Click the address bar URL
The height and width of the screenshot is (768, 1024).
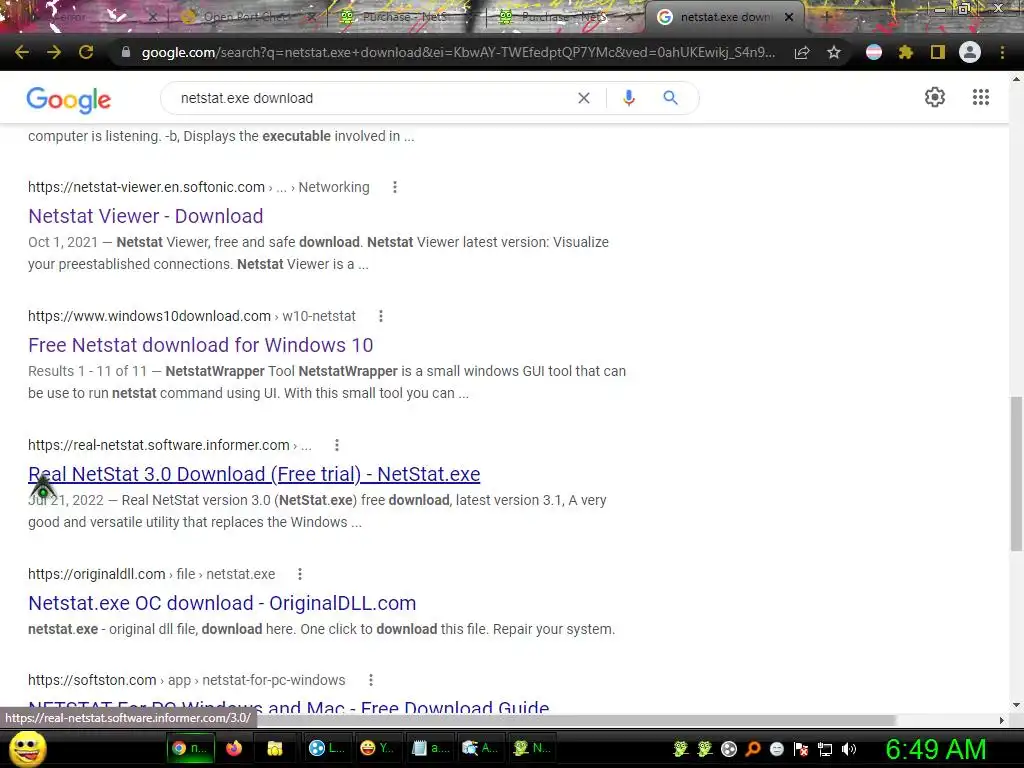point(458,53)
